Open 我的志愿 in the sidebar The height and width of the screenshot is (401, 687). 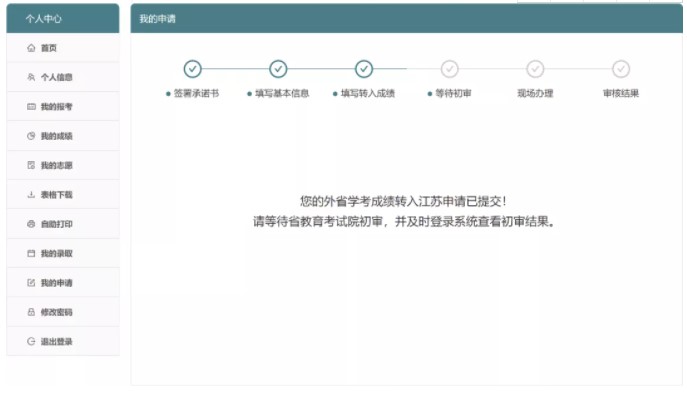pyautogui.click(x=56, y=165)
